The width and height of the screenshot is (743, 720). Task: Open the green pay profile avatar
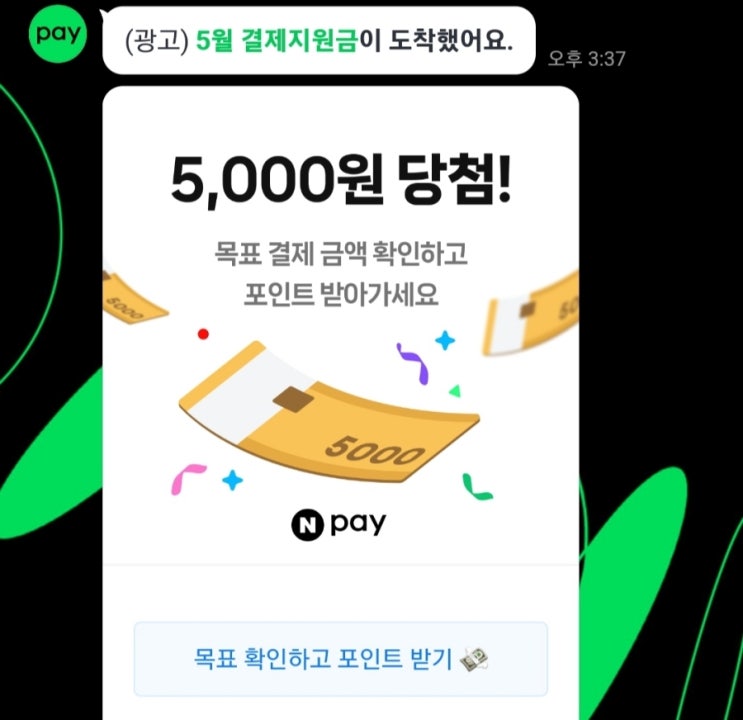[x=58, y=34]
